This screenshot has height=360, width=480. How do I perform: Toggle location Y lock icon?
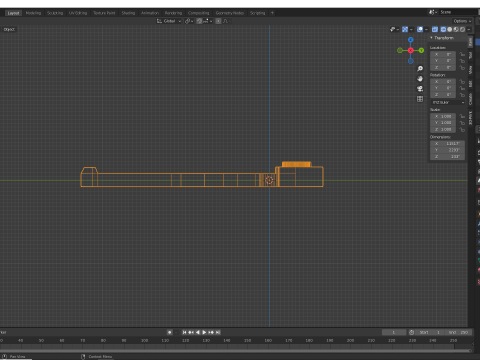(462, 61)
